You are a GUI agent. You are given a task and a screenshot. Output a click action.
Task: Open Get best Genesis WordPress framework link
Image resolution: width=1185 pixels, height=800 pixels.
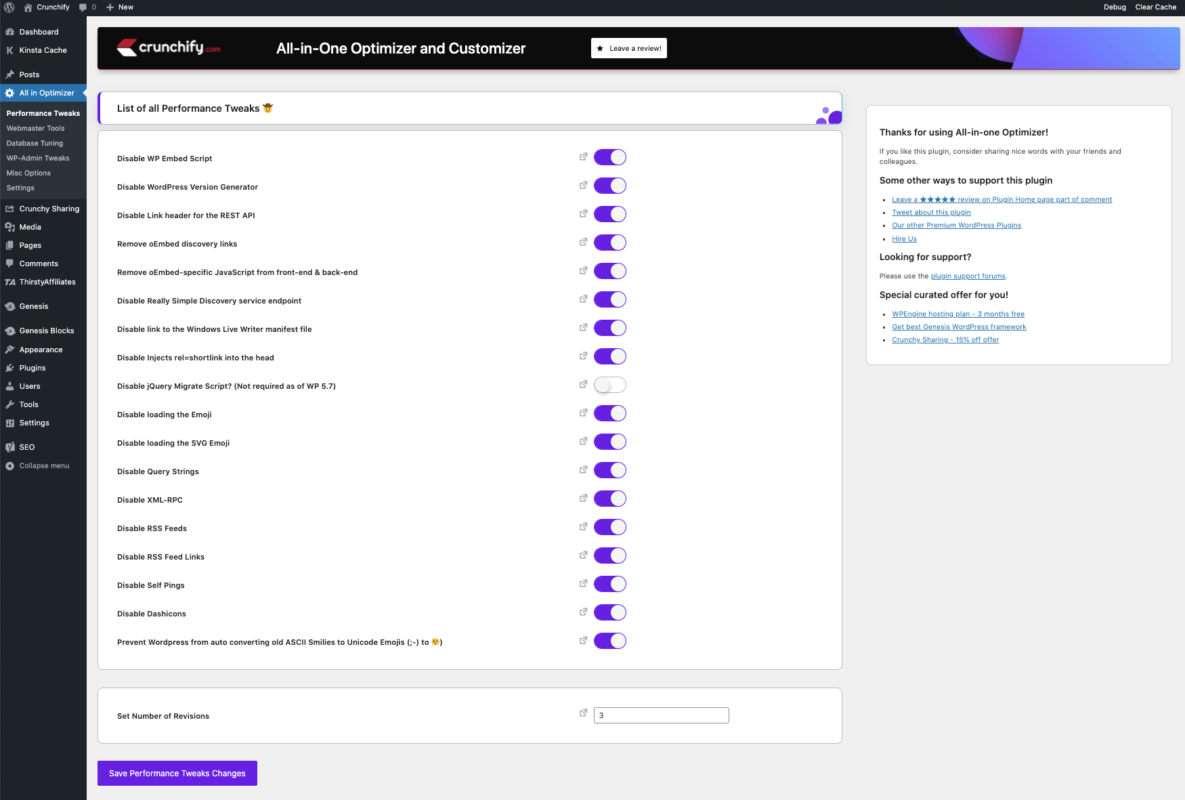tap(958, 327)
